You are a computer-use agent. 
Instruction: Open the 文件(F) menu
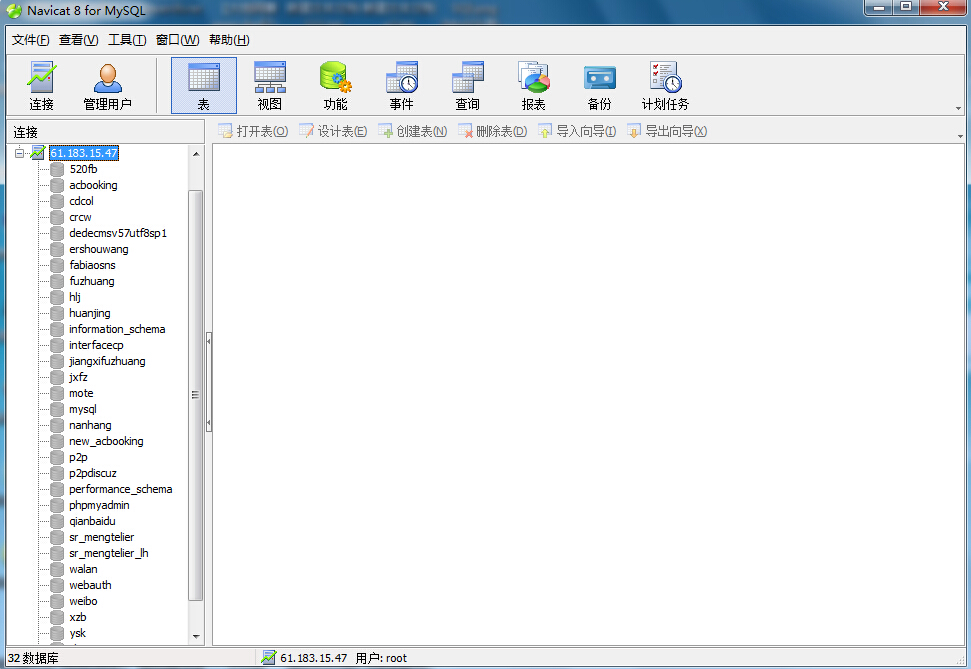[30, 40]
